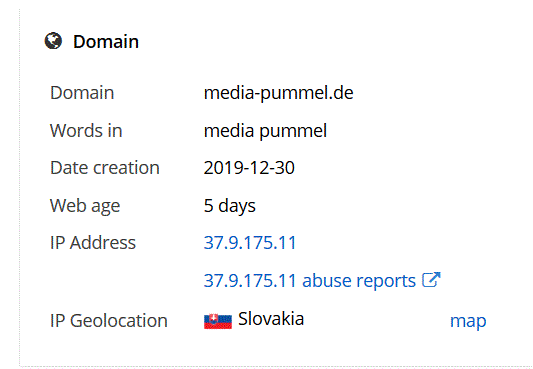Click the Web age label

(85, 206)
